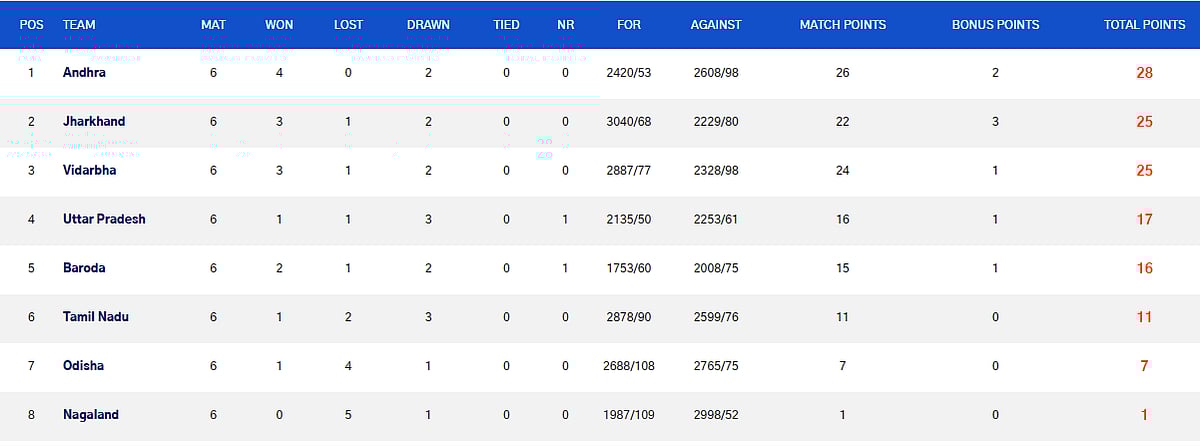1200x447 pixels.
Task: Click Nagaland's lost count 5
Action: point(348,415)
